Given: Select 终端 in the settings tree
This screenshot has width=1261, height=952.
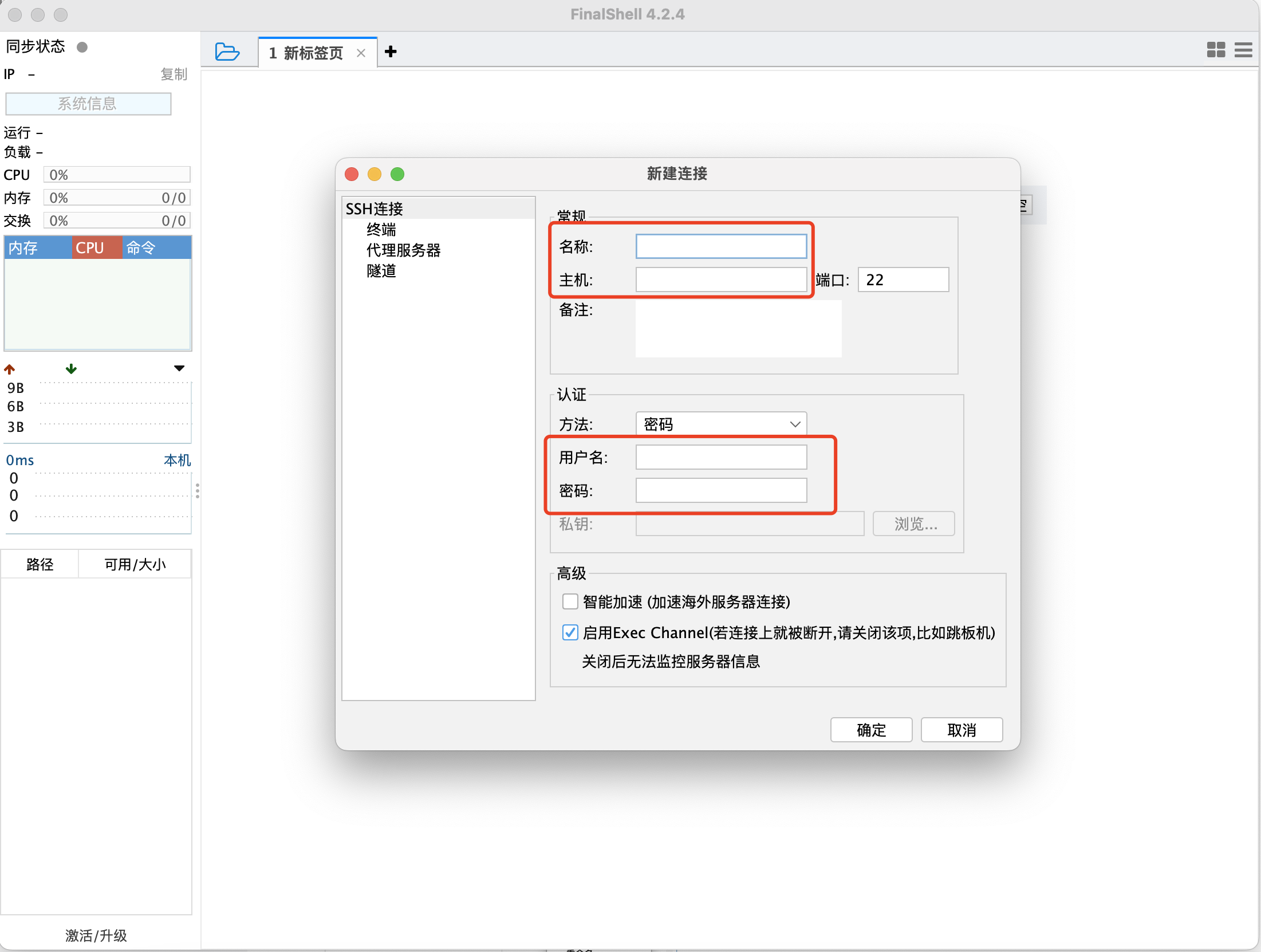Looking at the screenshot, I should click(x=381, y=229).
